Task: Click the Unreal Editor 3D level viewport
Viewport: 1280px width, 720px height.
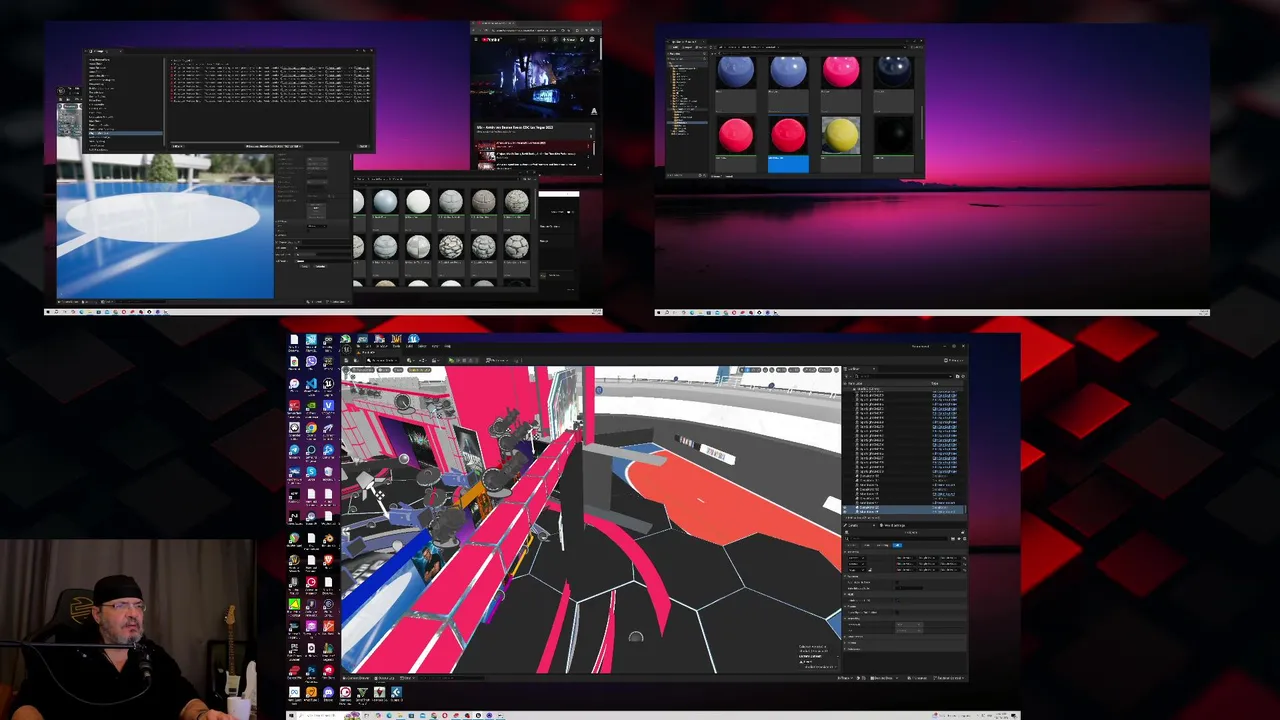Action: point(591,520)
